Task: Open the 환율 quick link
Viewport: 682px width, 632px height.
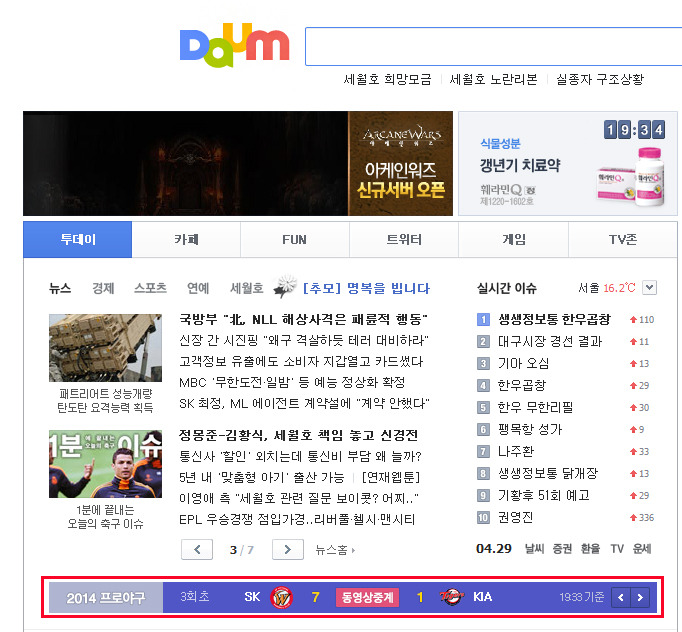Action: tap(590, 549)
